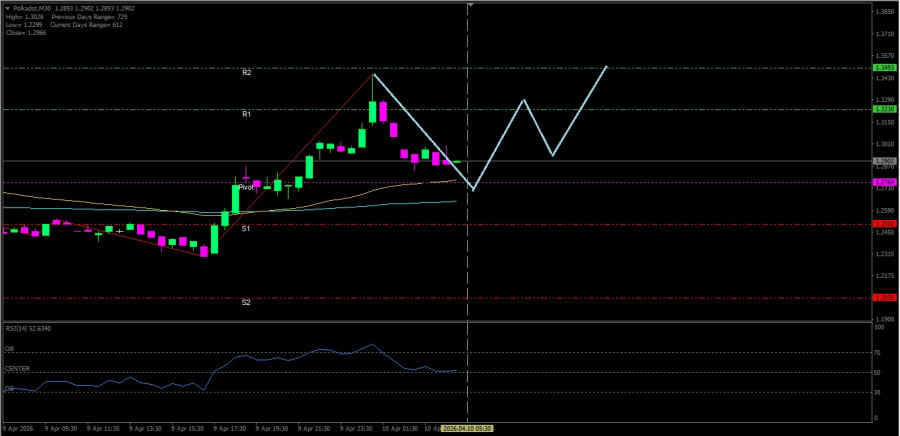This screenshot has width=900, height=436.
Task: Click the OB overbought label in RSI panel
Action: [x=9, y=349]
